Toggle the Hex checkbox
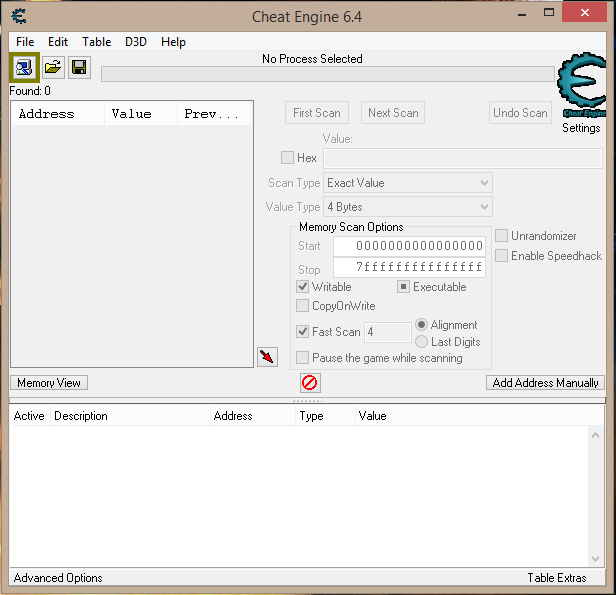Image resolution: width=616 pixels, height=595 pixels. [x=287, y=158]
